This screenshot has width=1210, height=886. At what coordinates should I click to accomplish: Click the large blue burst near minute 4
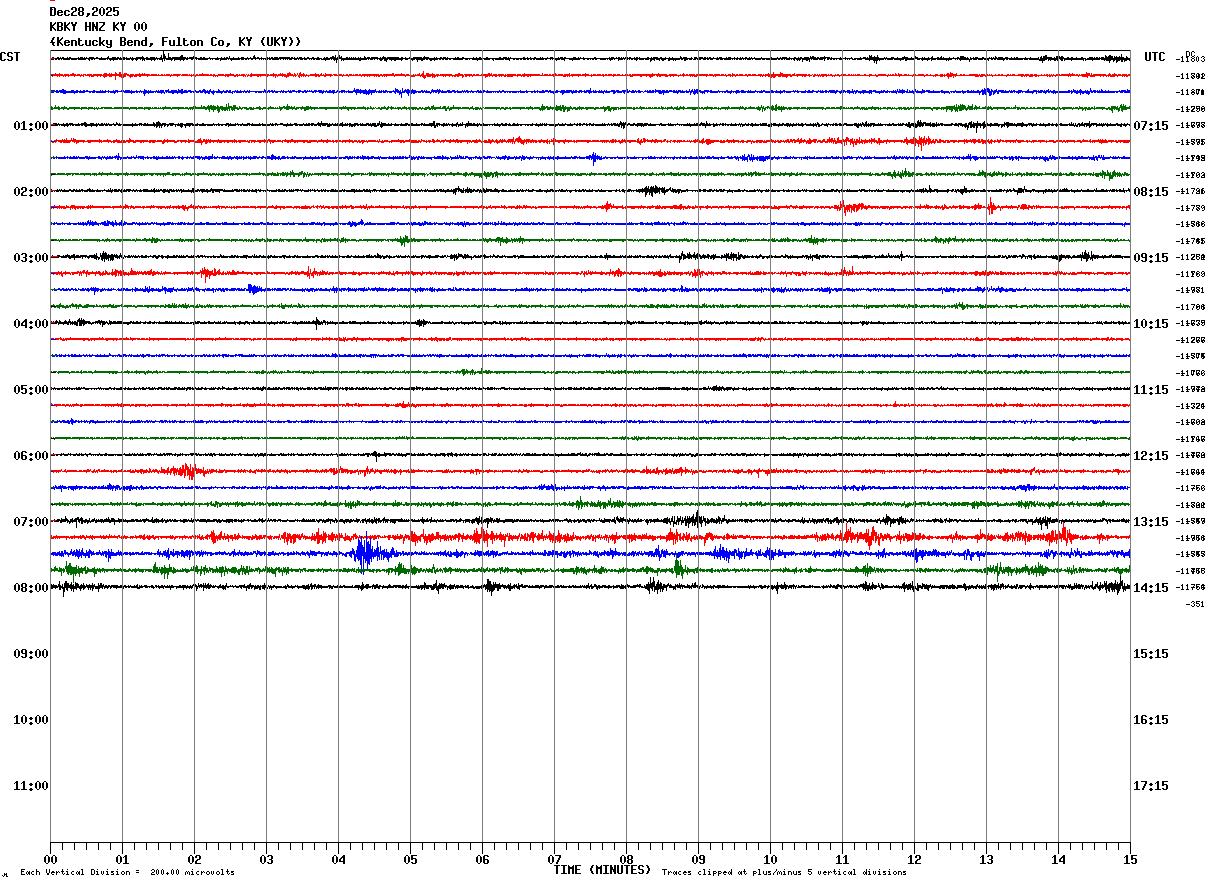point(366,552)
